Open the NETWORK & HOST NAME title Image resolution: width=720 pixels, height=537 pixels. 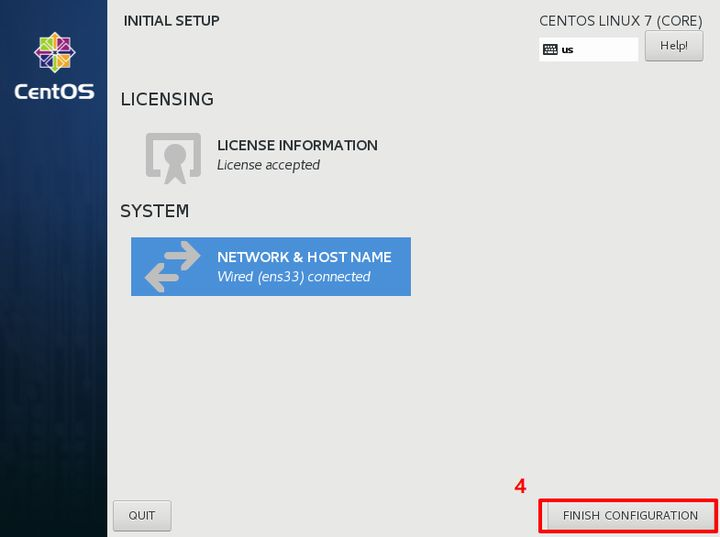point(304,257)
